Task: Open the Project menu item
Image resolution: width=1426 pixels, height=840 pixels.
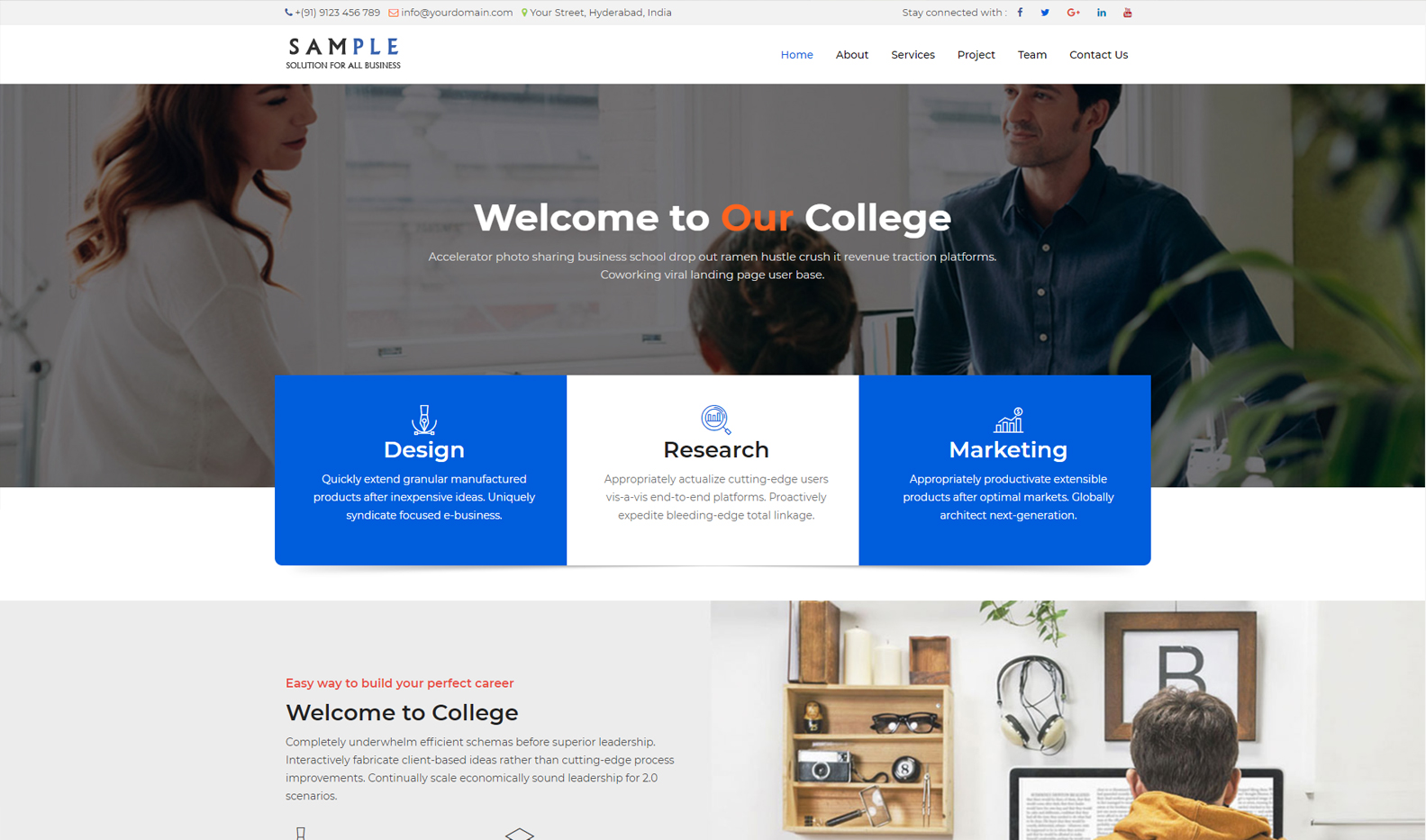Action: coord(976,55)
